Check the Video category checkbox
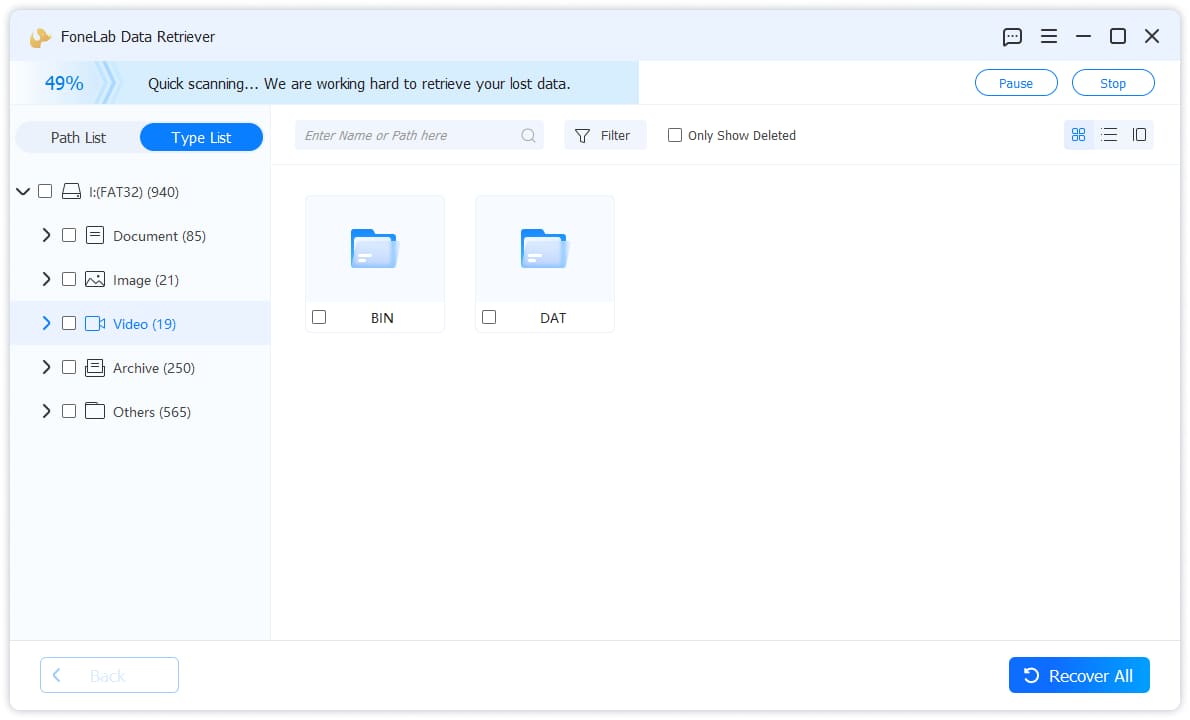1190x720 pixels. 69,323
